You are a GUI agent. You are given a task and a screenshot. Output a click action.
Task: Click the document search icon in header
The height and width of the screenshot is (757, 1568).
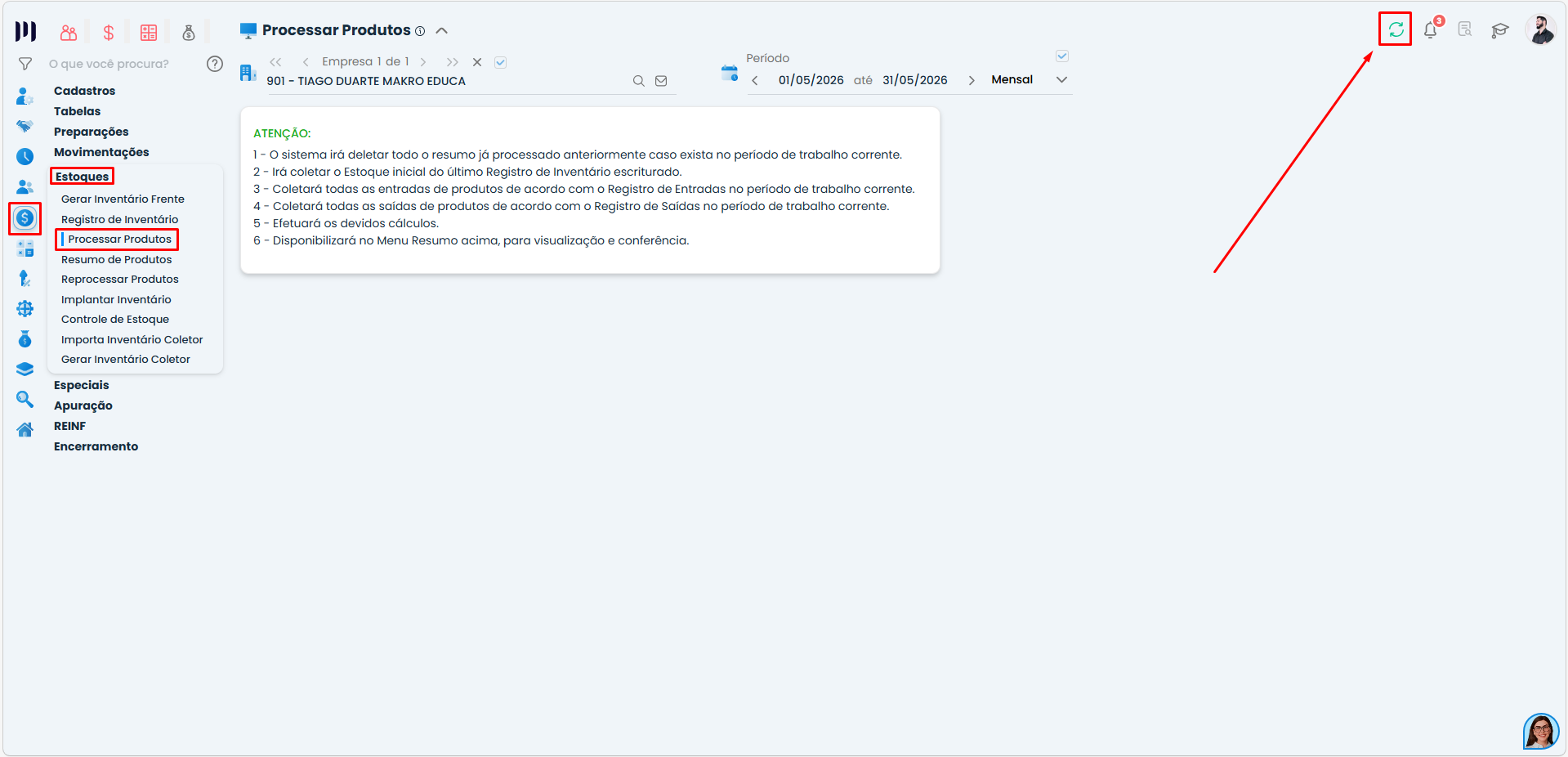point(1465,30)
